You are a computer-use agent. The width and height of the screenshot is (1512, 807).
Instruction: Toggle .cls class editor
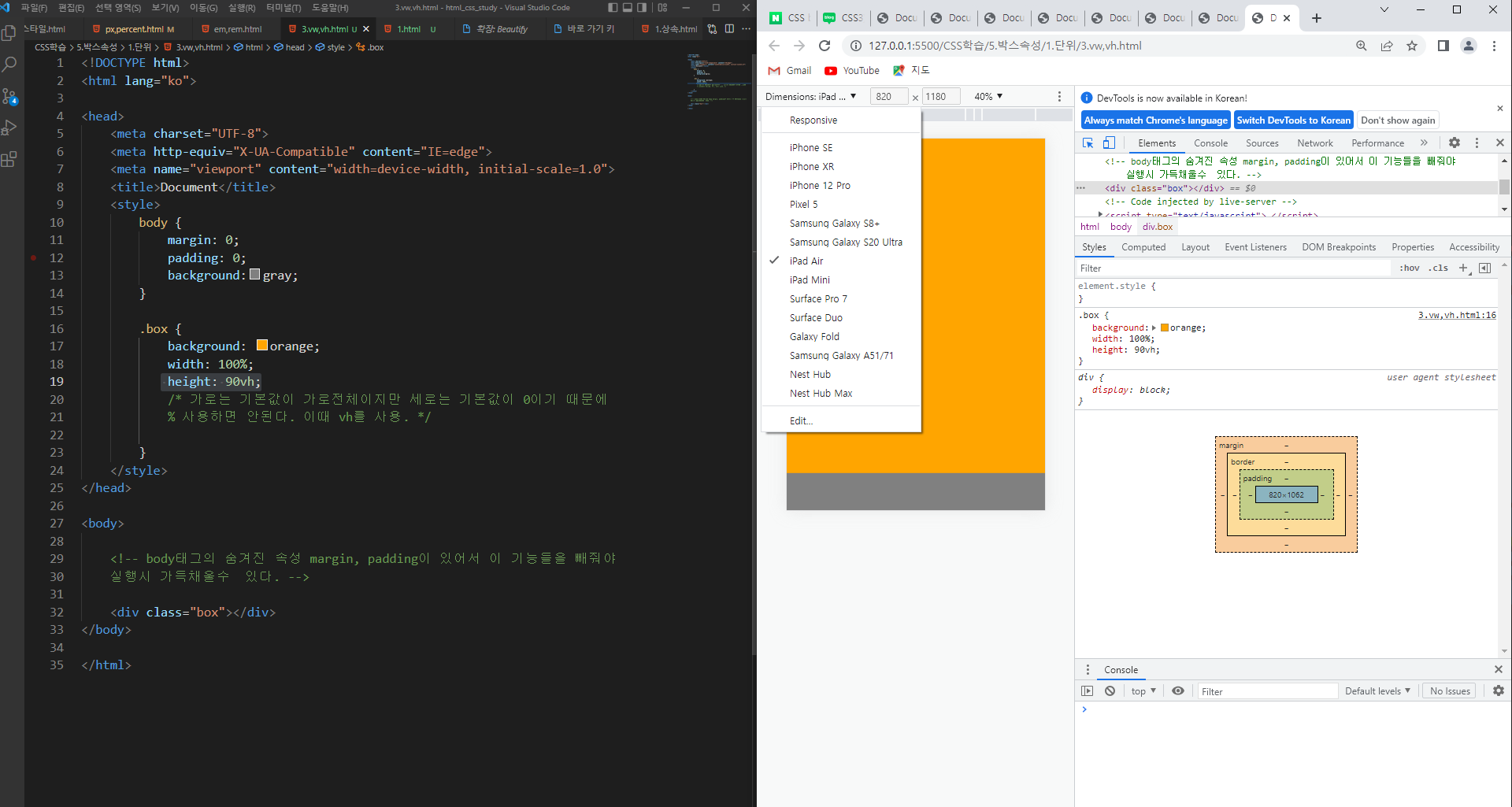click(1439, 268)
